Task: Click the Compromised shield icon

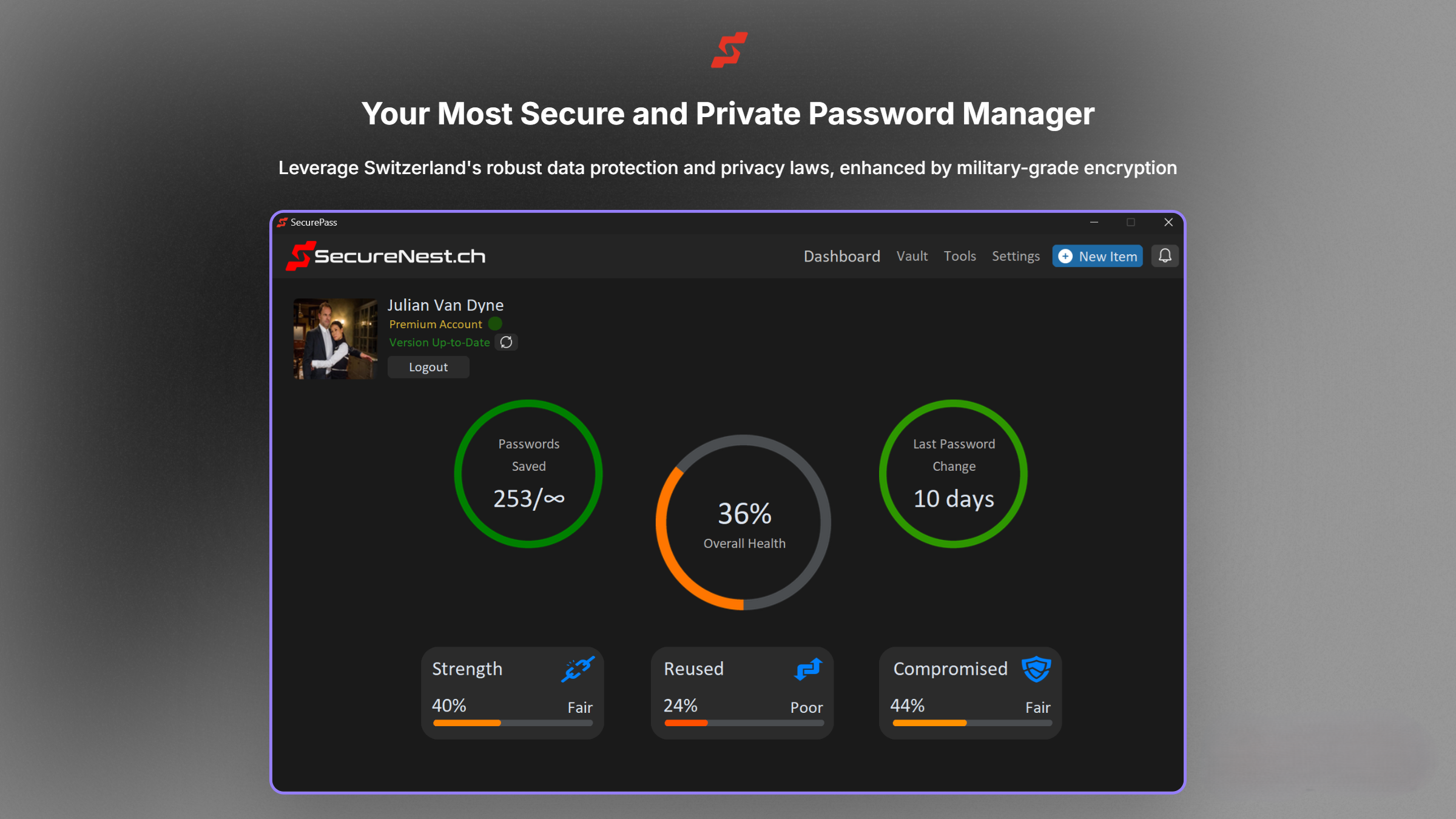Action: pos(1036,669)
